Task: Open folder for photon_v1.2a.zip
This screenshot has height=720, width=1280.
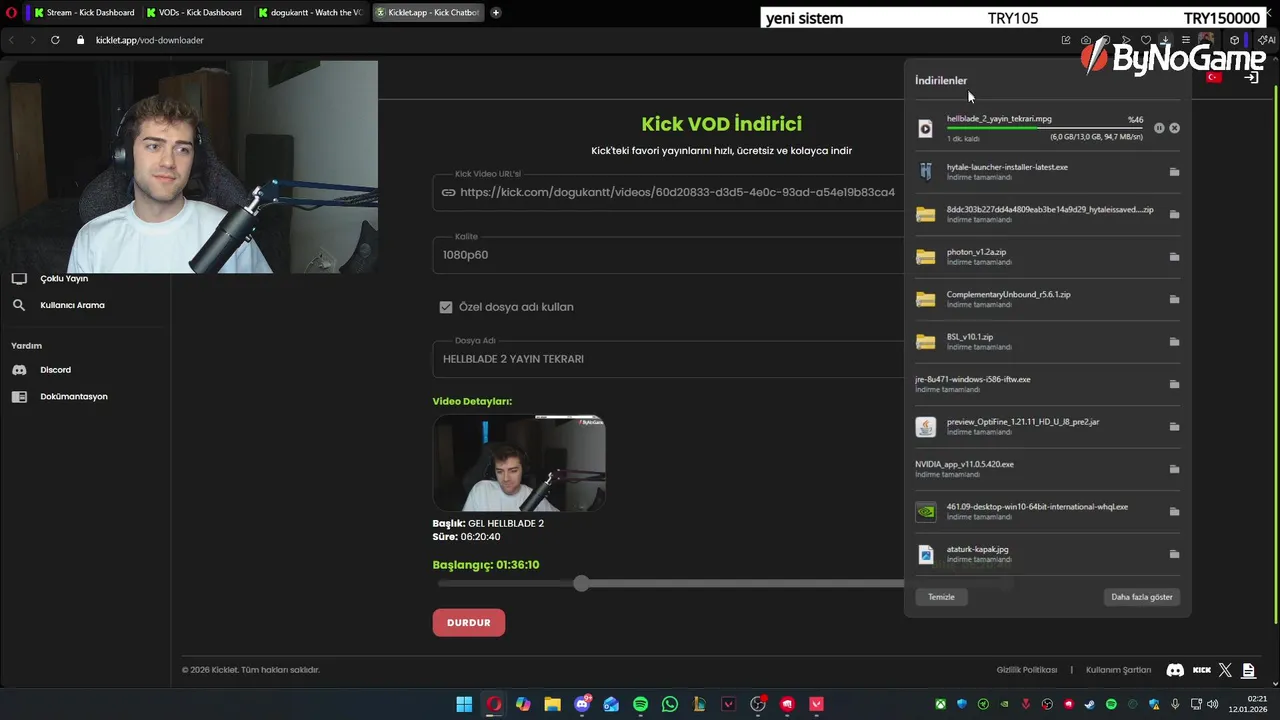Action: [1174, 257]
